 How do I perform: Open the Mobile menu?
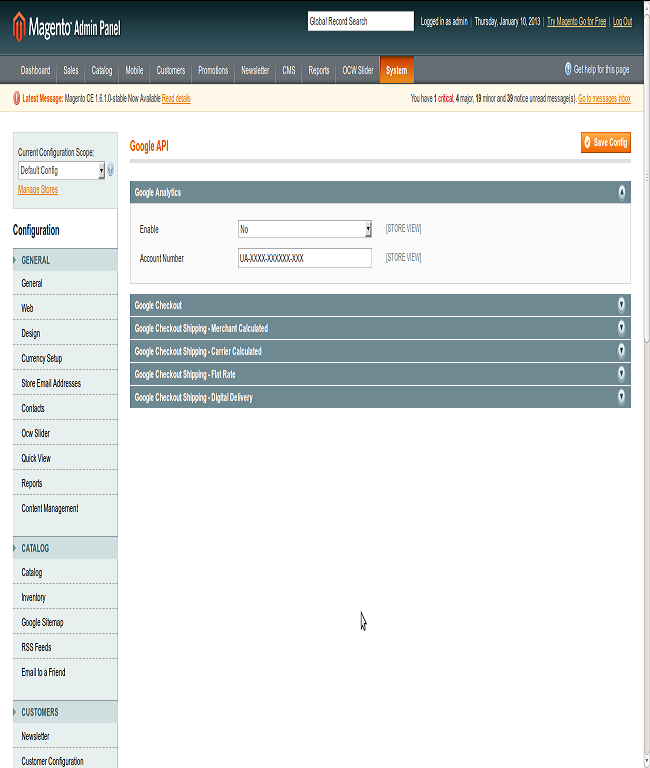pos(134,70)
